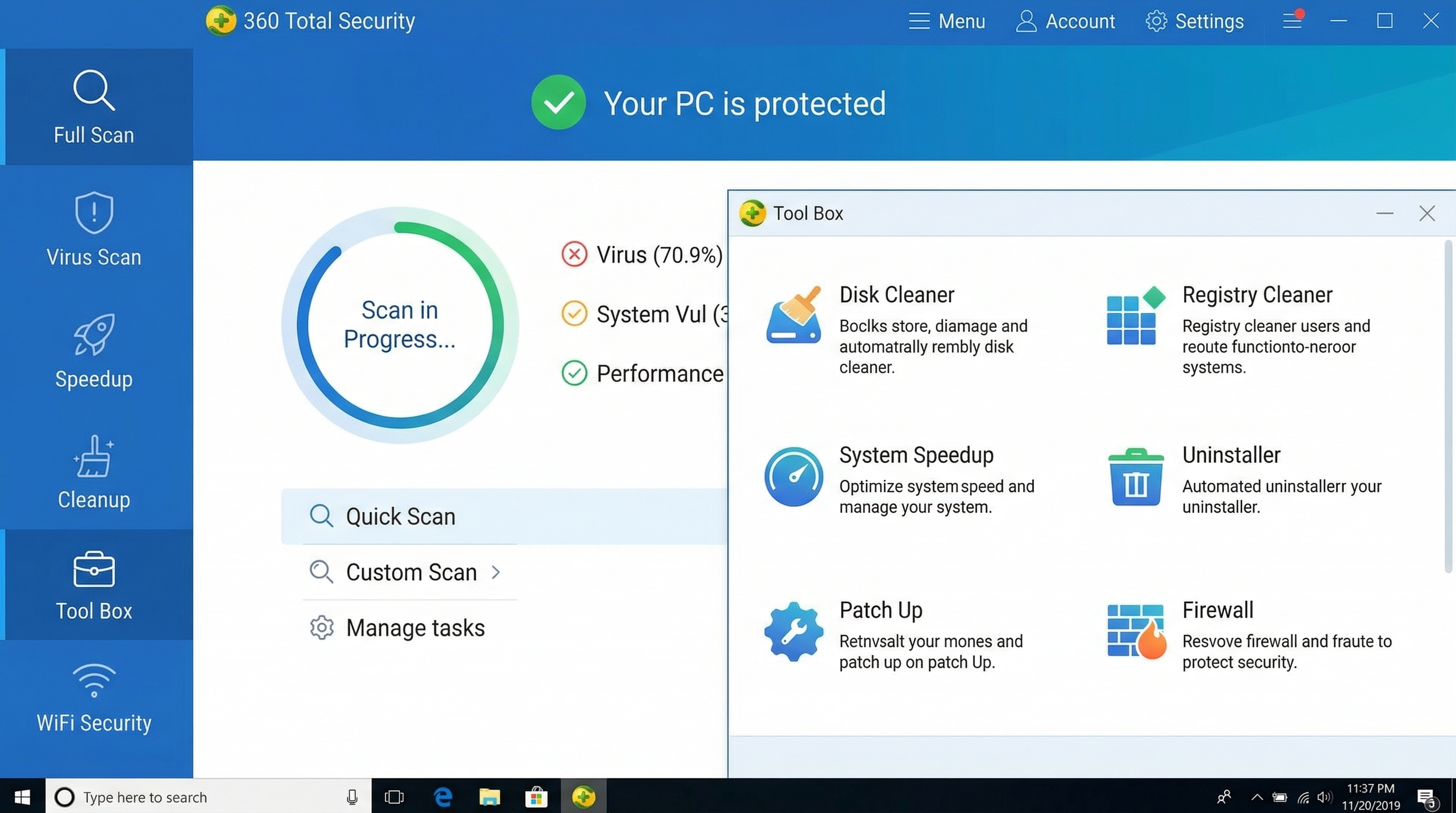Open Patch Up tool
Viewport: 1456px width, 813px height.
(880, 610)
